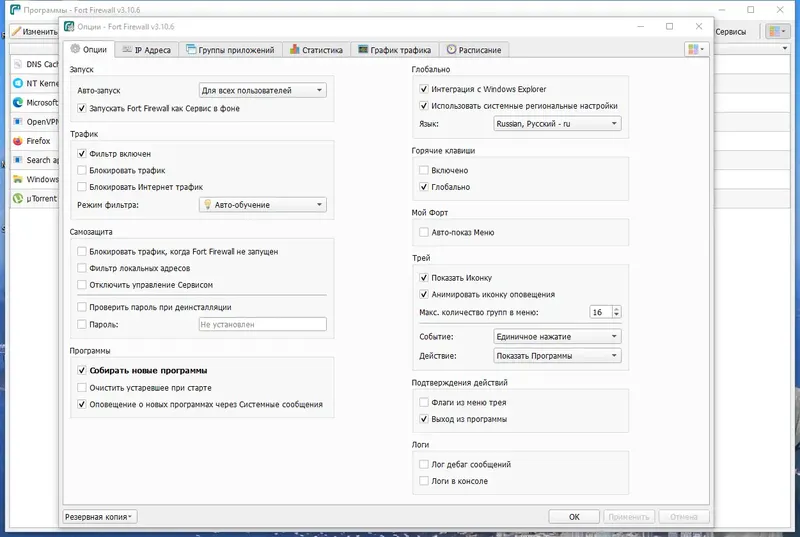This screenshot has width=800, height=537.
Task: Open the color grid menu icon in dialog
Action: 696,49
